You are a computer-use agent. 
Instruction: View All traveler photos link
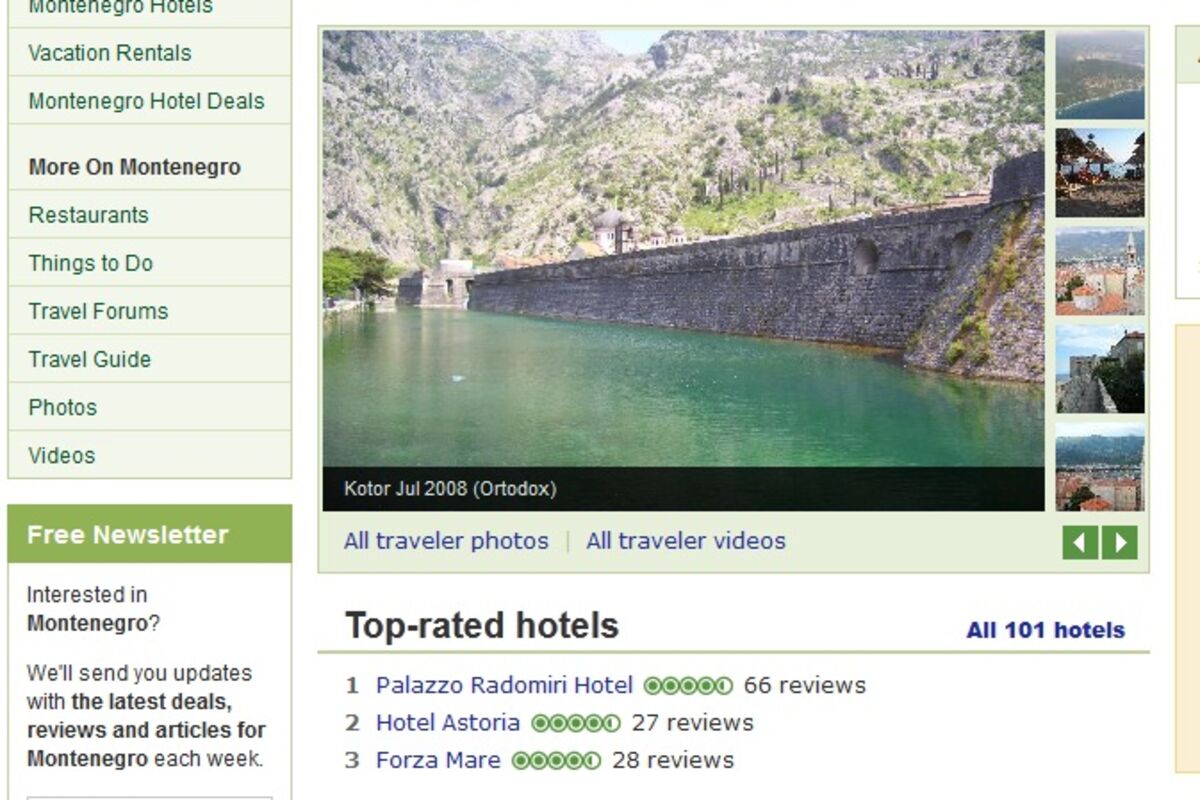pos(446,541)
